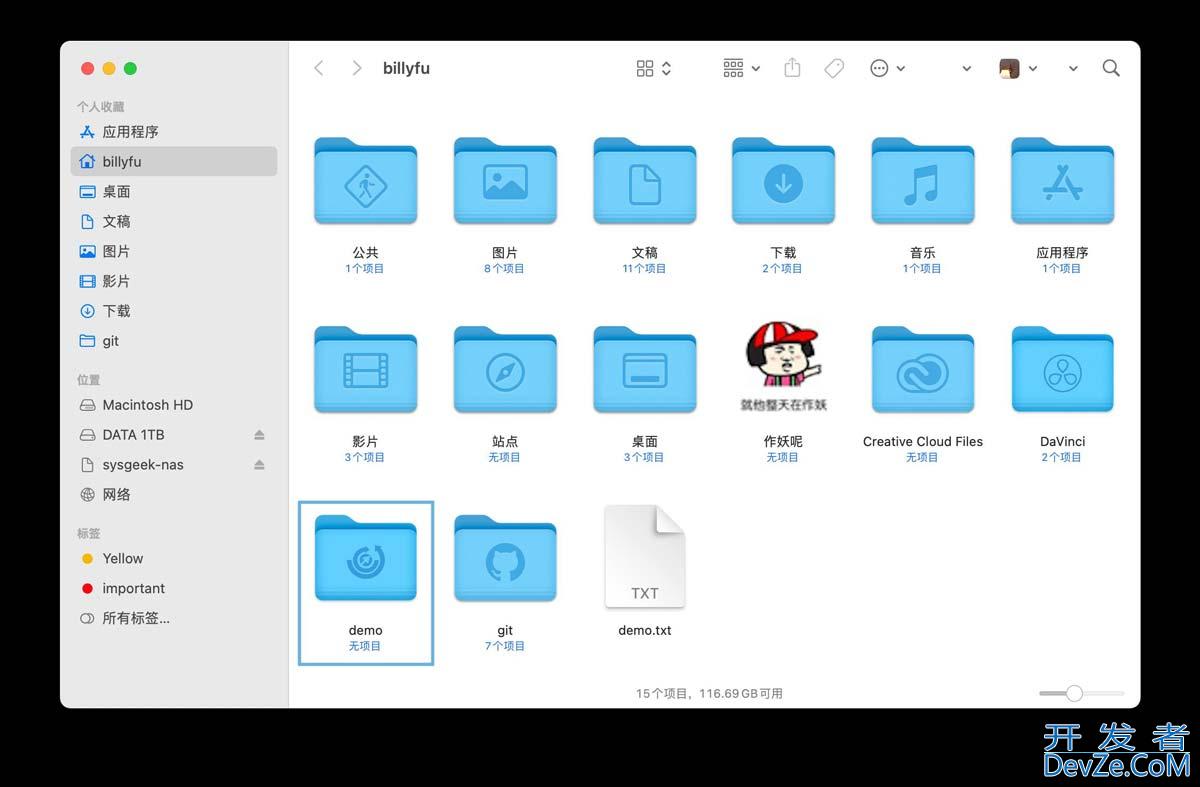Click the green zoom window button

click(x=130, y=69)
